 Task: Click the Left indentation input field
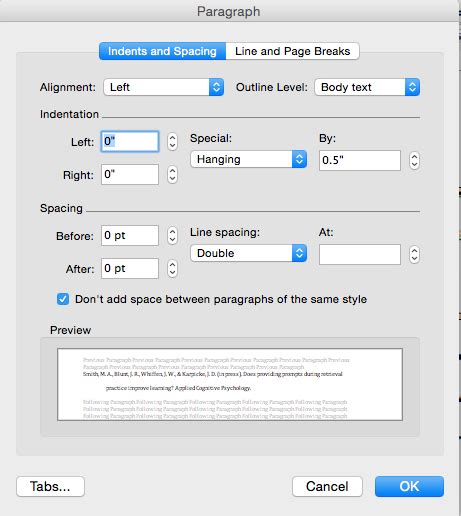coord(130,141)
